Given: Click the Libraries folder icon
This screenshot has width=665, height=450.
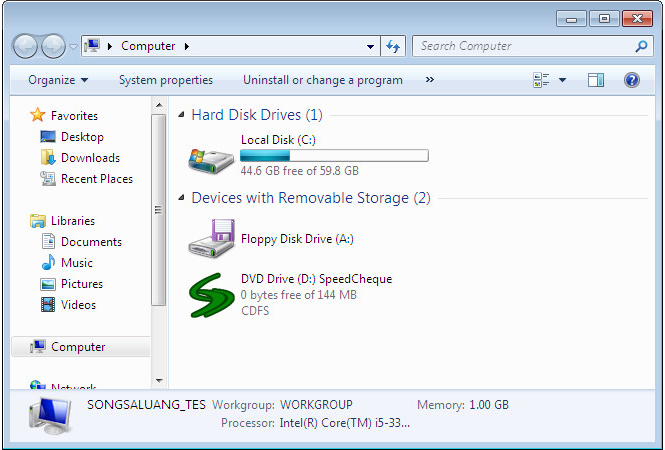Looking at the screenshot, I should (x=38, y=221).
